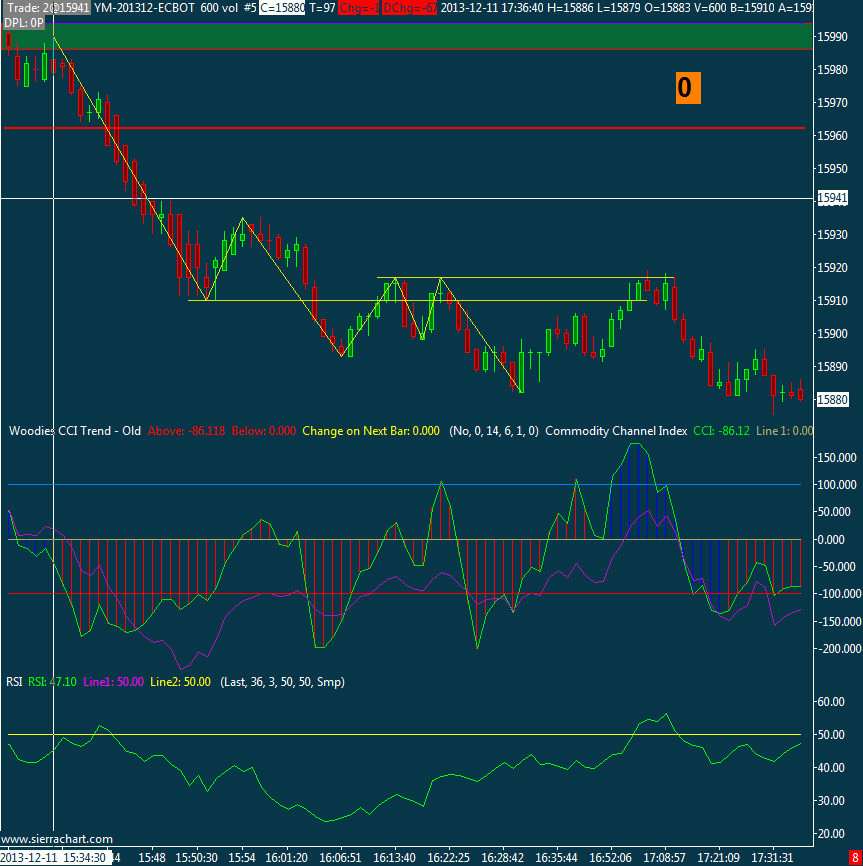Click the 15920 price scale label

click(x=832, y=268)
